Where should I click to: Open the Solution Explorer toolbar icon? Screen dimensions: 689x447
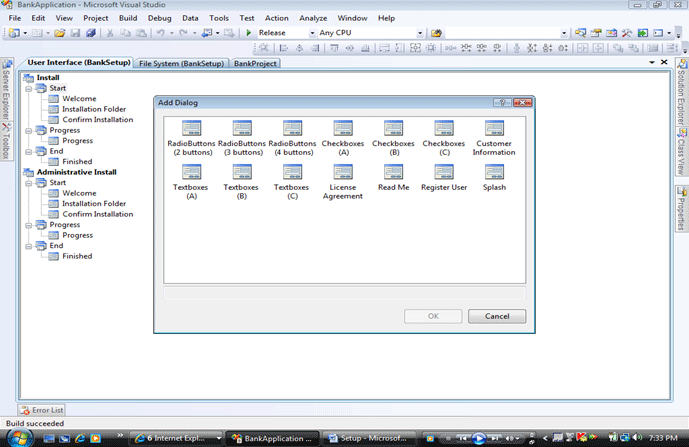580,33
